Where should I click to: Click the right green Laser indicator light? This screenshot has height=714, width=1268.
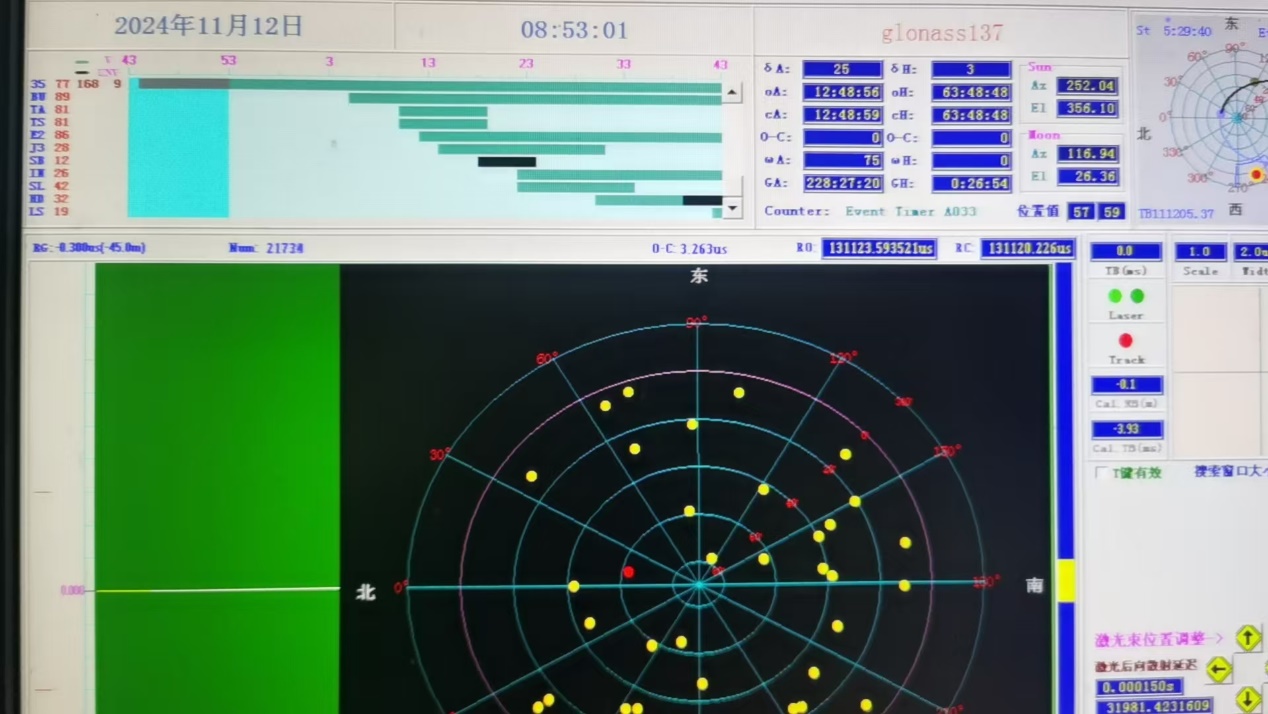(1137, 296)
